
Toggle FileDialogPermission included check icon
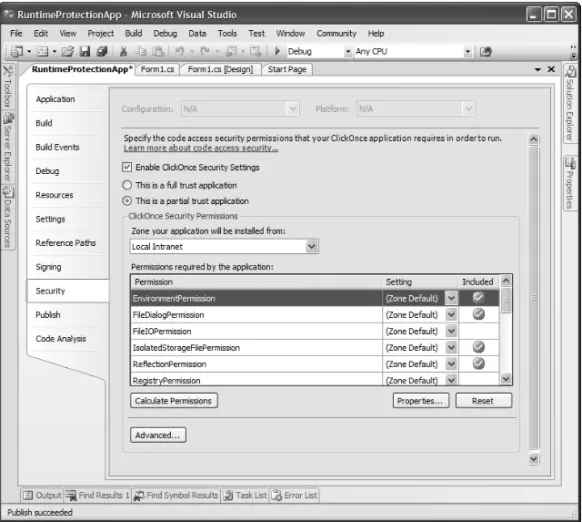point(478,314)
